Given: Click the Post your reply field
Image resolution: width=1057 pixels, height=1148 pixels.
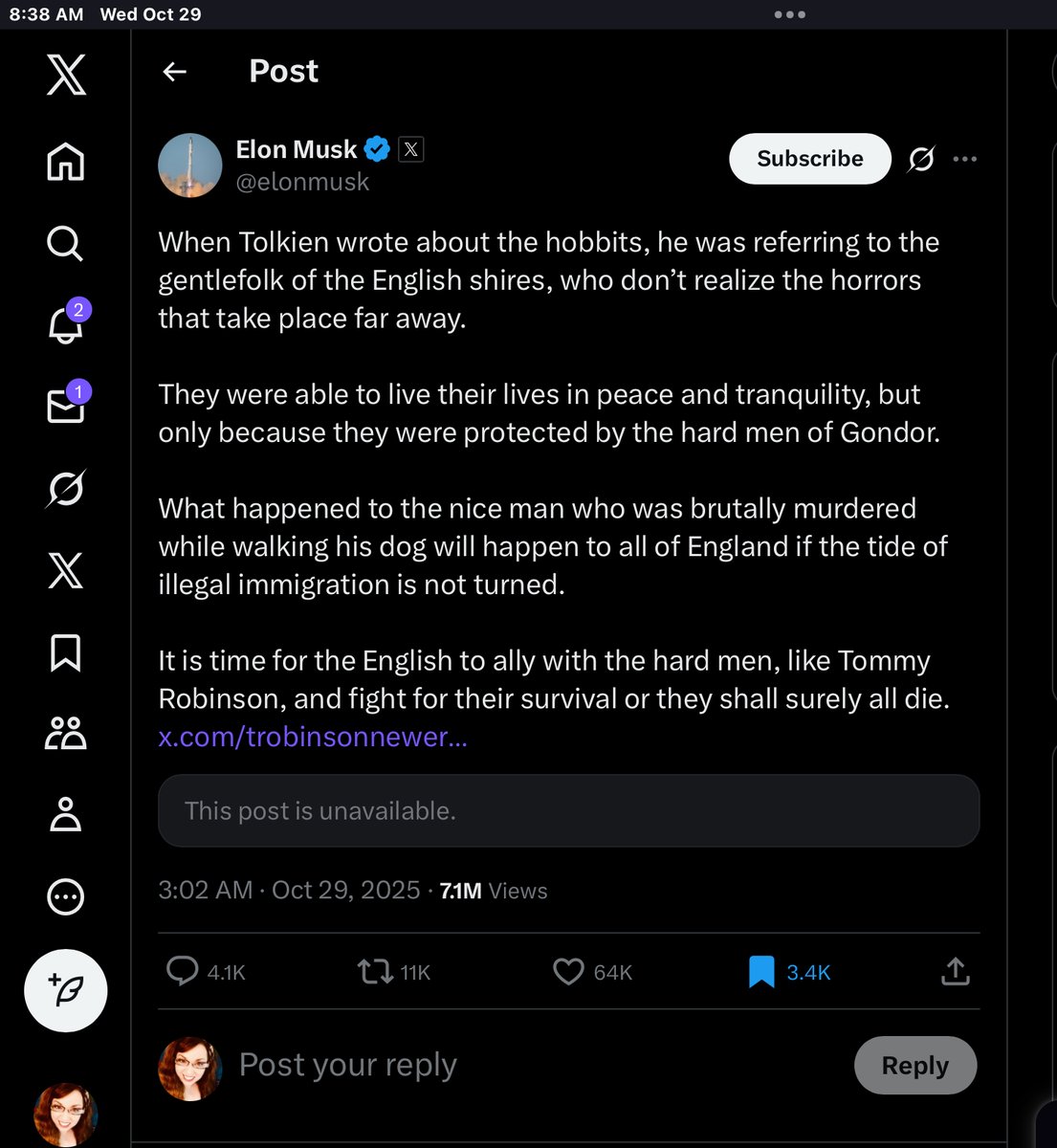Looking at the screenshot, I should click(x=536, y=1065).
